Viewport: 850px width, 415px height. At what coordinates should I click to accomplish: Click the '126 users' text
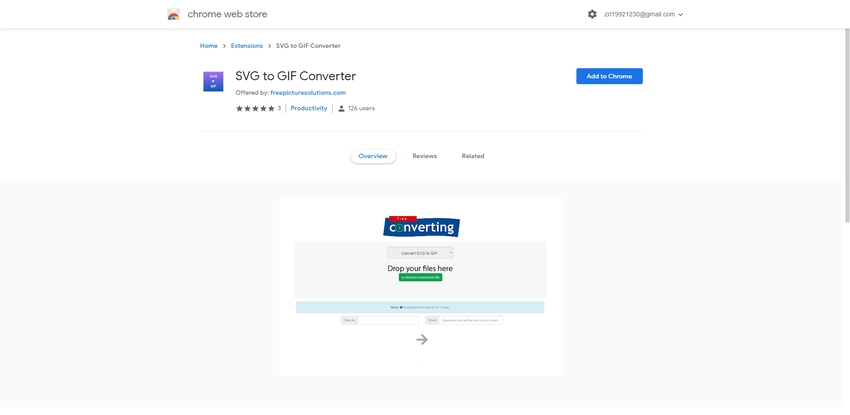coord(361,108)
